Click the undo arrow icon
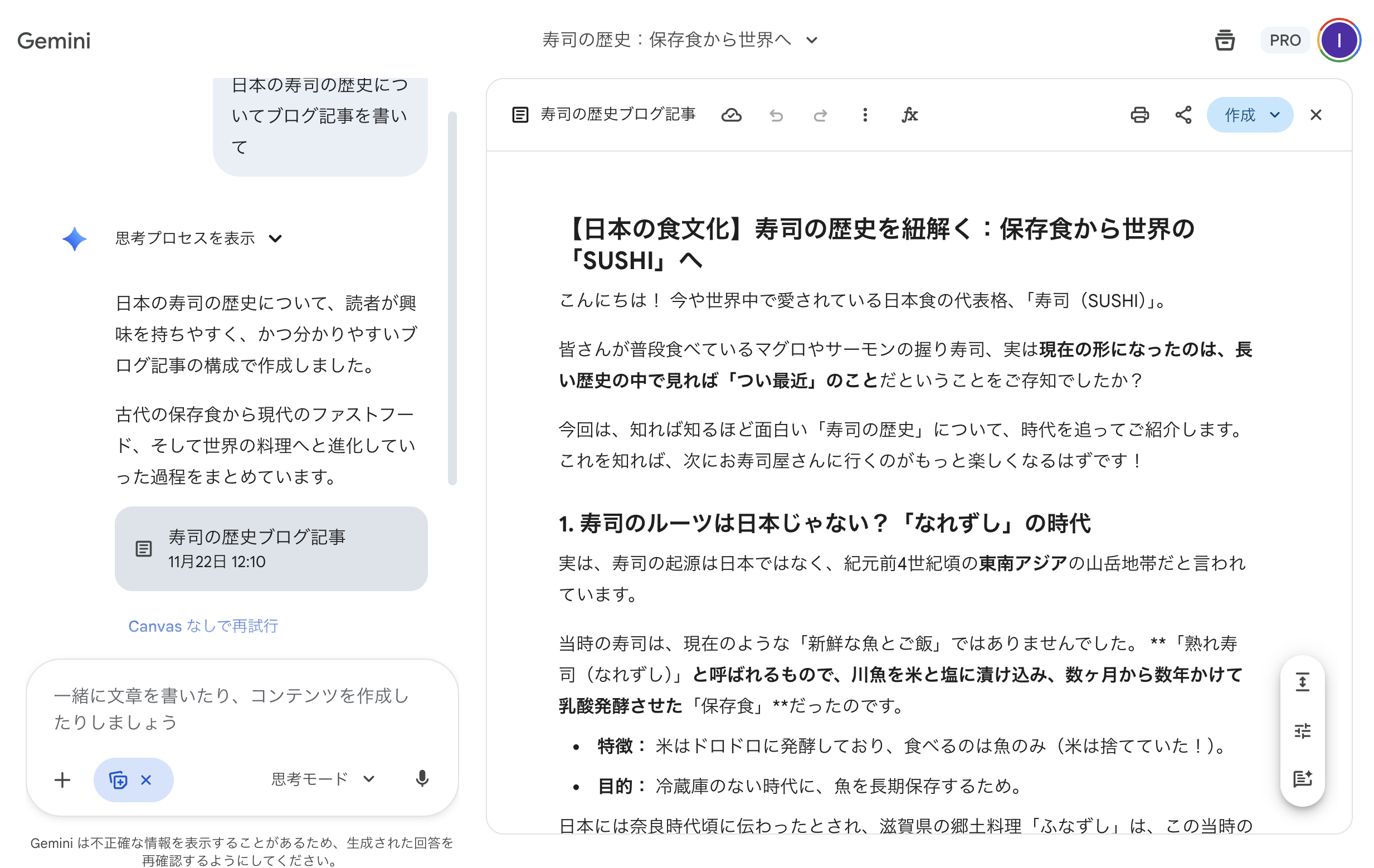1374x868 pixels. [x=776, y=116]
